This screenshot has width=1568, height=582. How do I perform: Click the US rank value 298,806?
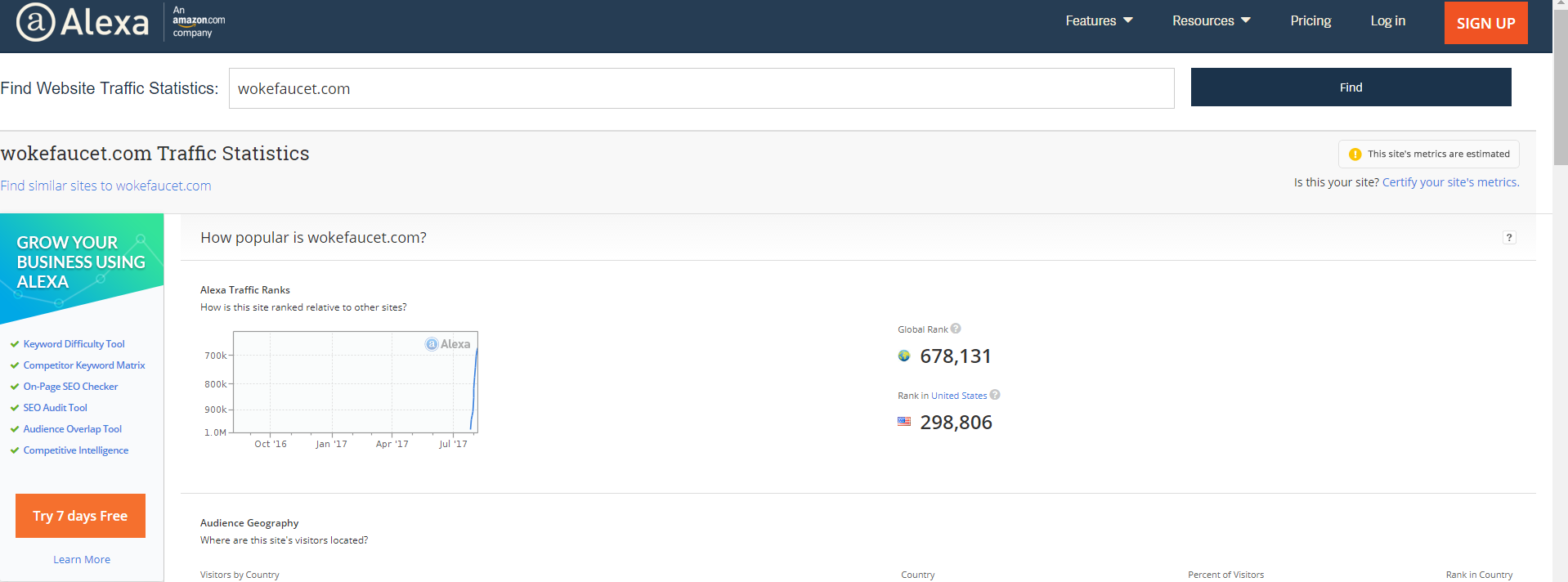coord(956,423)
